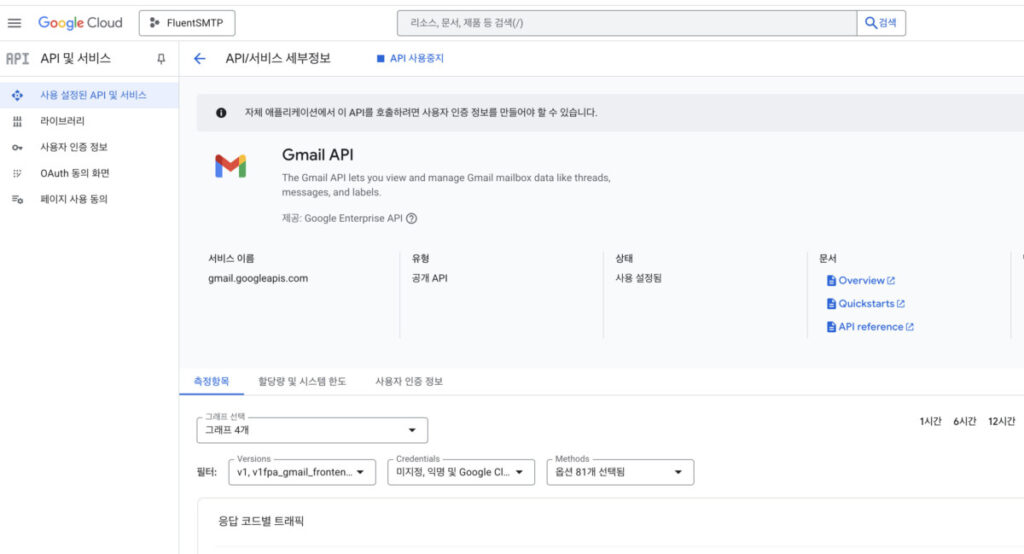Click the external-link icon beside Overview

tap(891, 281)
